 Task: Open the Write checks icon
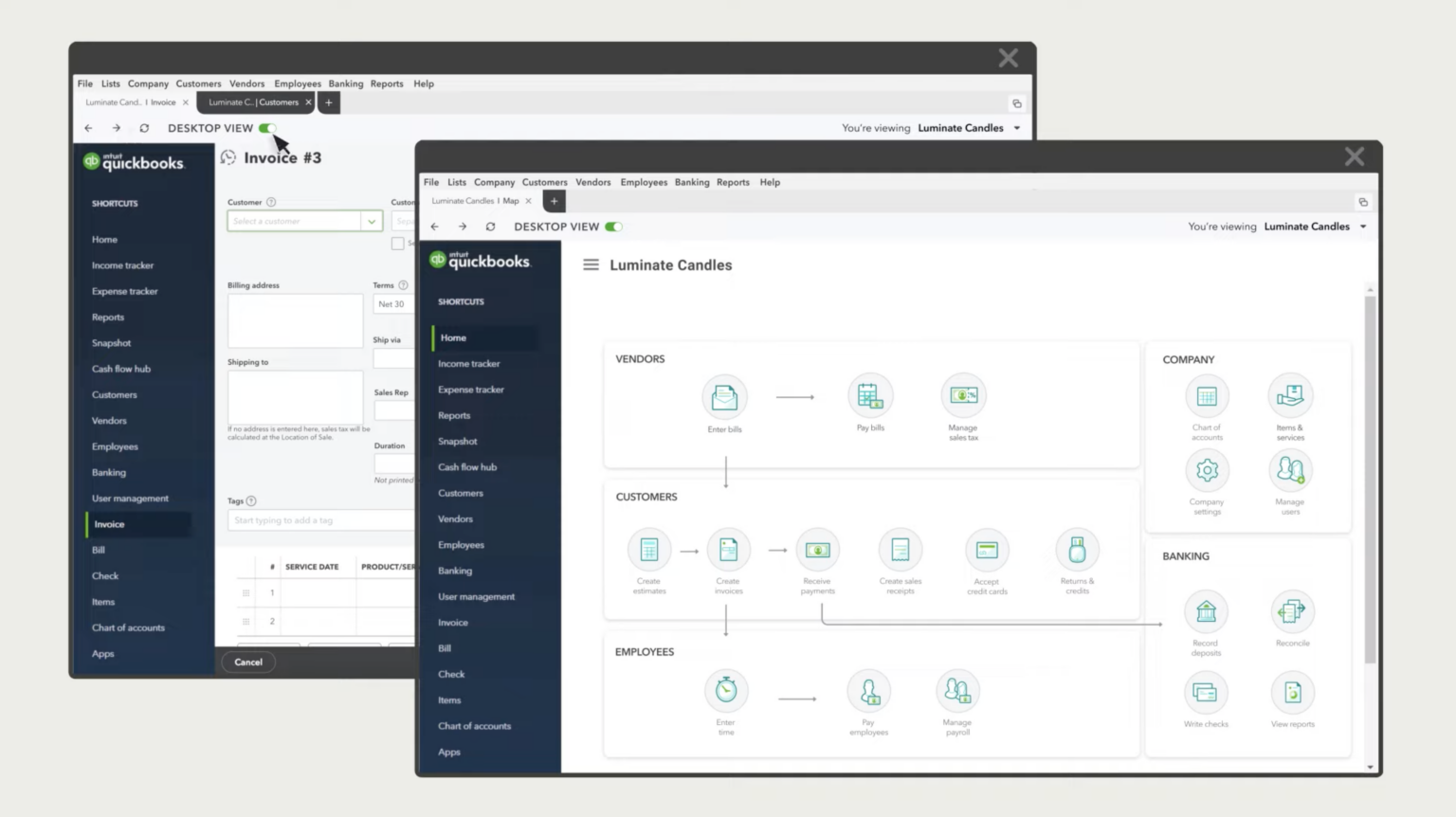(1206, 693)
